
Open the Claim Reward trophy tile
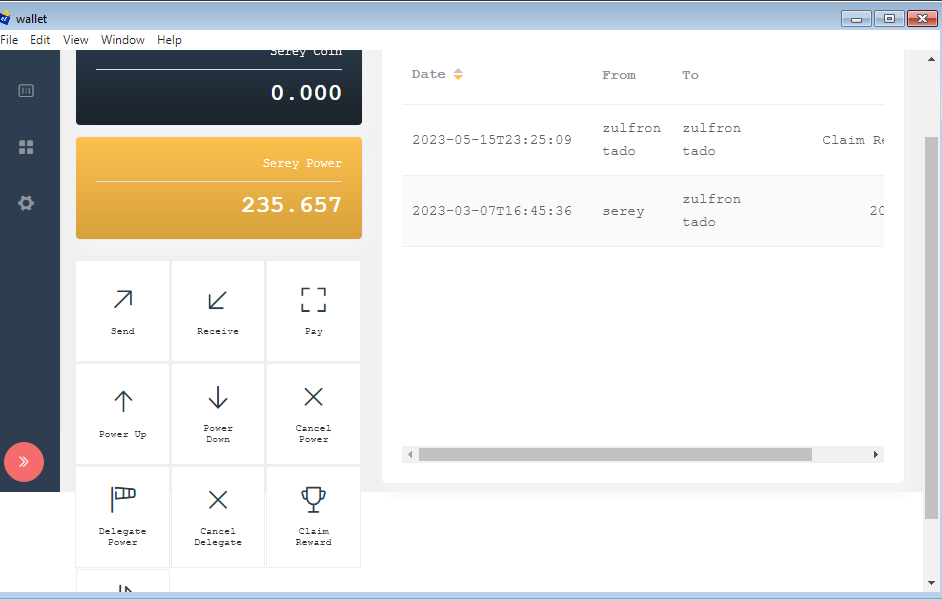[x=313, y=517]
